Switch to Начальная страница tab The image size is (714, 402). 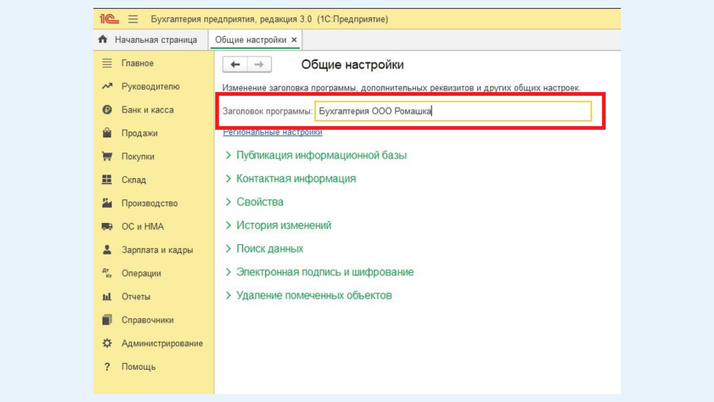click(x=156, y=40)
